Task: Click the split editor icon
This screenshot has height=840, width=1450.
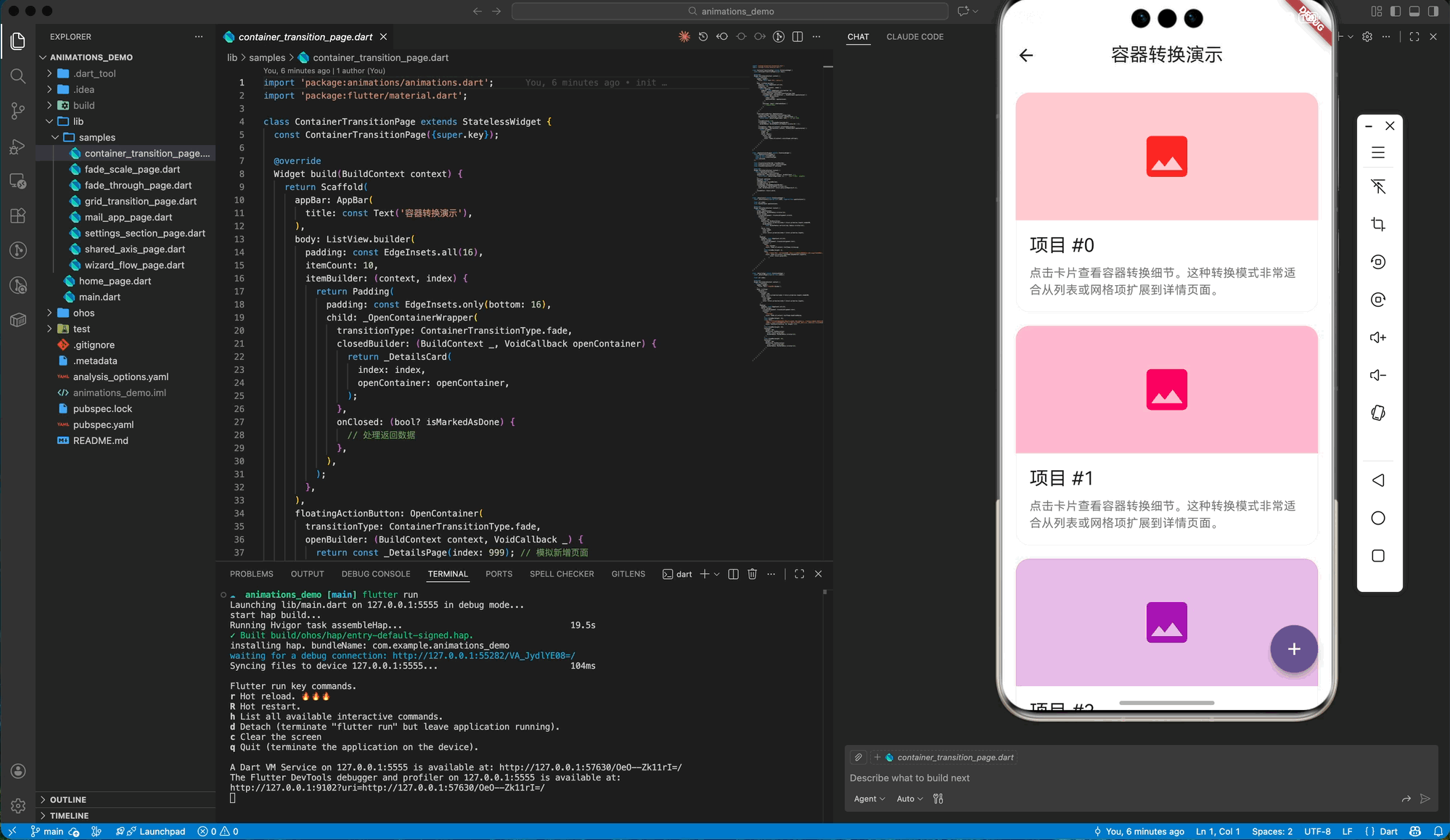Action: pos(798,37)
